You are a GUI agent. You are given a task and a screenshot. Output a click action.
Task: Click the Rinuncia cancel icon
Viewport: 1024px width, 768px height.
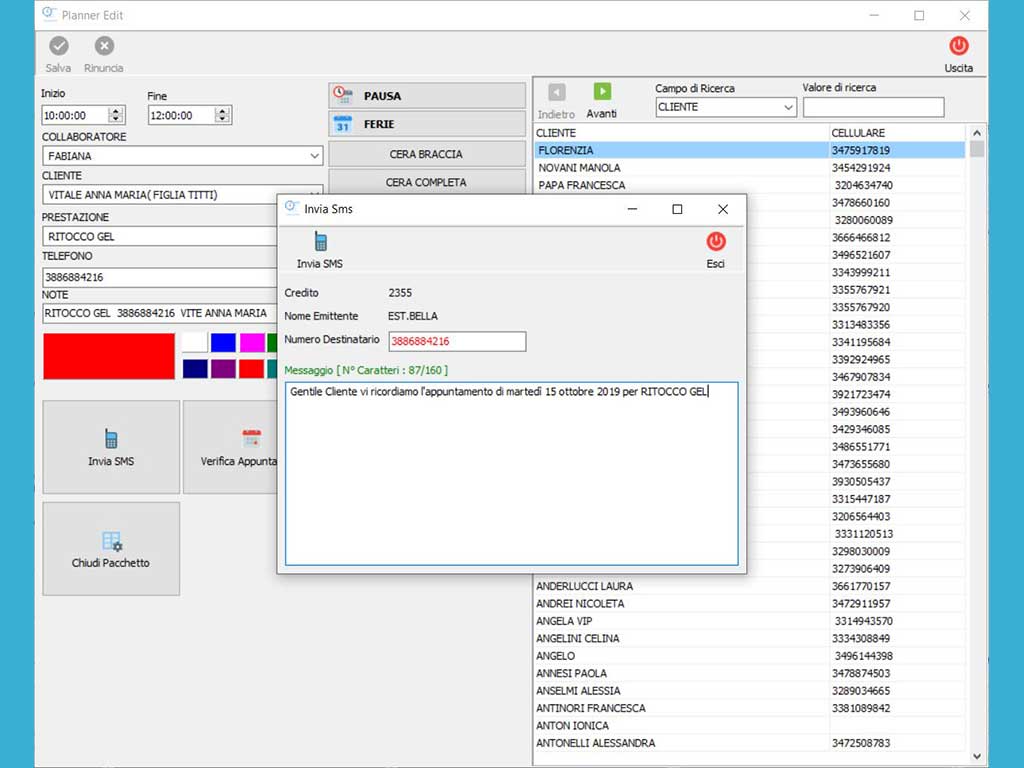tap(104, 46)
